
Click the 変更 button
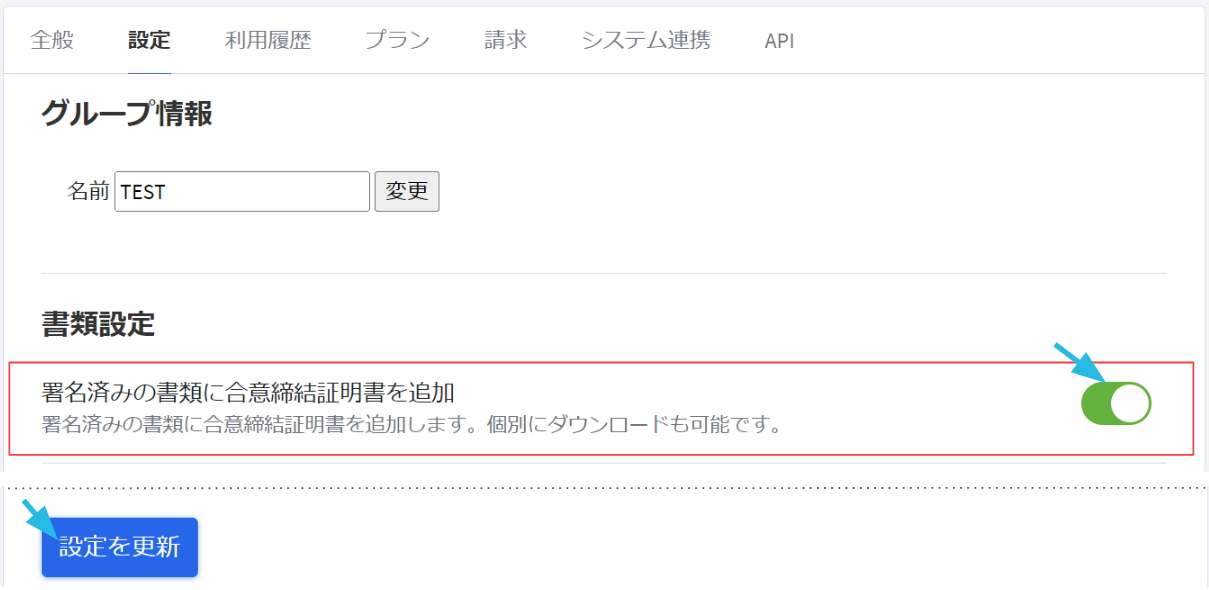tap(407, 191)
